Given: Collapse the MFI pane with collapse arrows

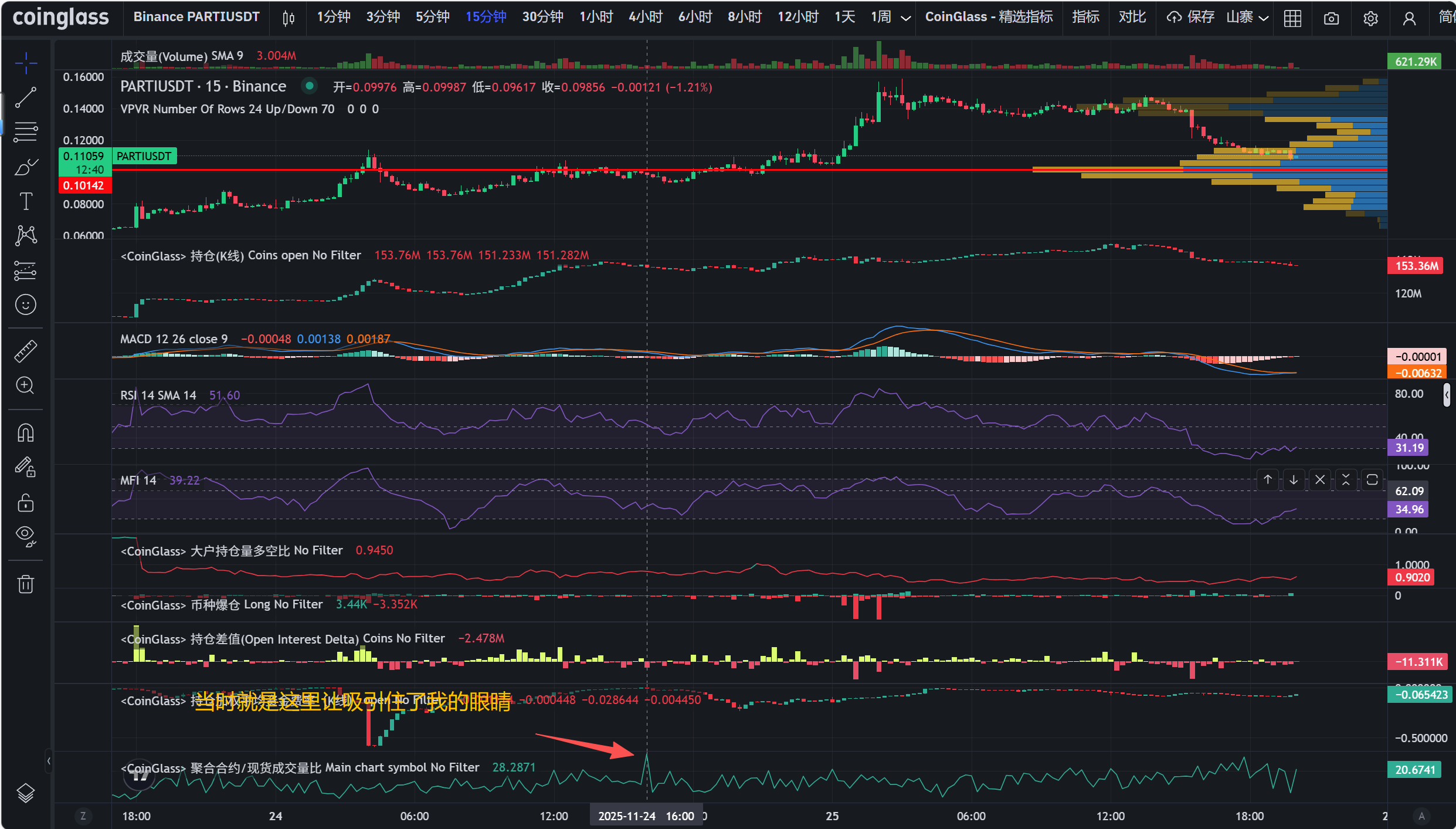Looking at the screenshot, I should (x=1346, y=480).
